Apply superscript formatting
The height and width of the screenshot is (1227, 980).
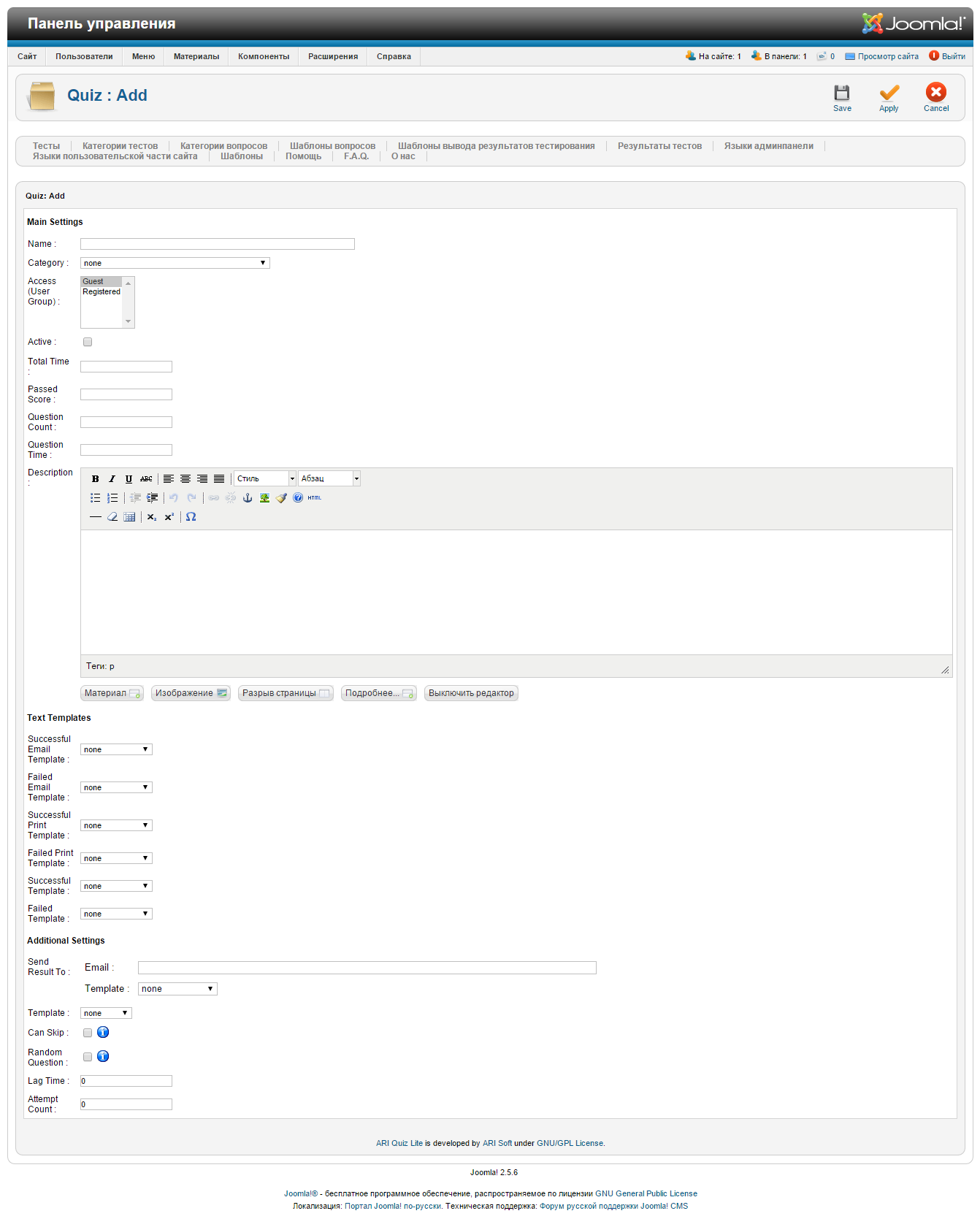pos(169,517)
